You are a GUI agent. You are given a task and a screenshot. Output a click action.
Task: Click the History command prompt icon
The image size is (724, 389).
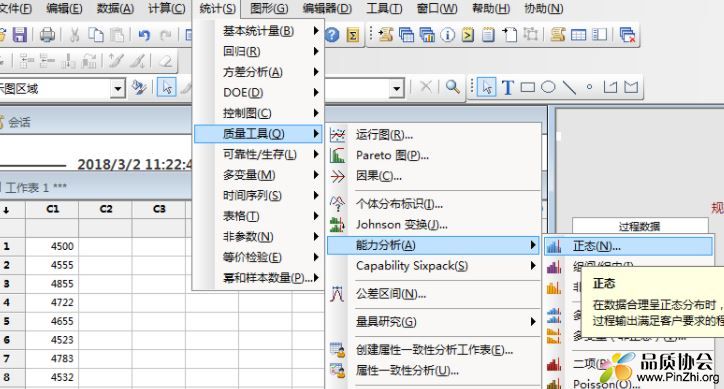[468, 35]
